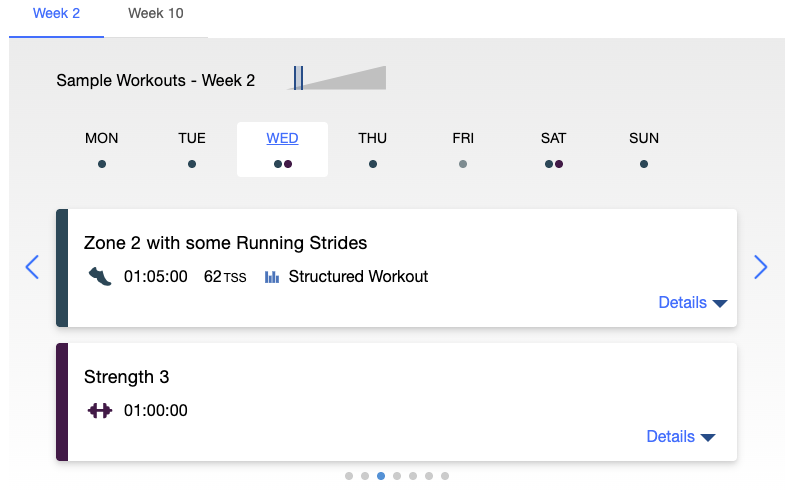The image size is (785, 491).
Task: Click the WED day link
Action: pos(282,139)
